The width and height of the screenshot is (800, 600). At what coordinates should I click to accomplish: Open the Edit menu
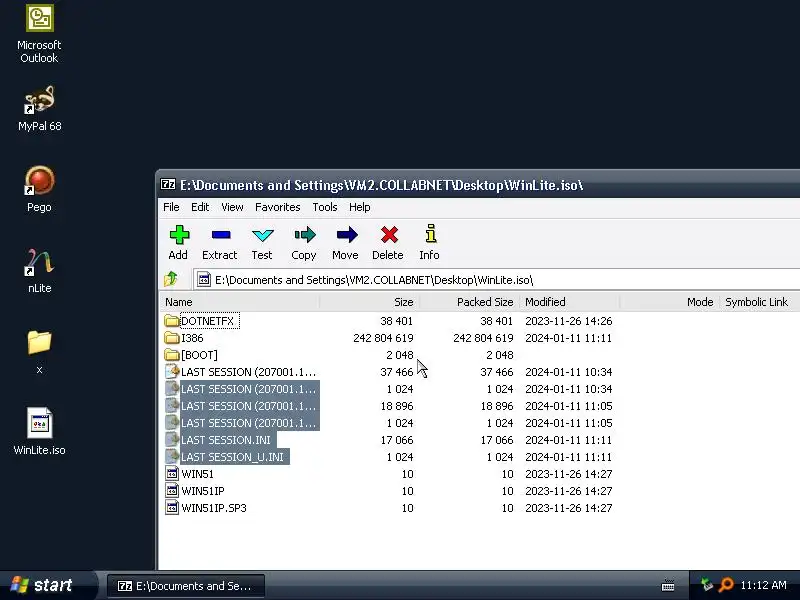pyautogui.click(x=200, y=207)
